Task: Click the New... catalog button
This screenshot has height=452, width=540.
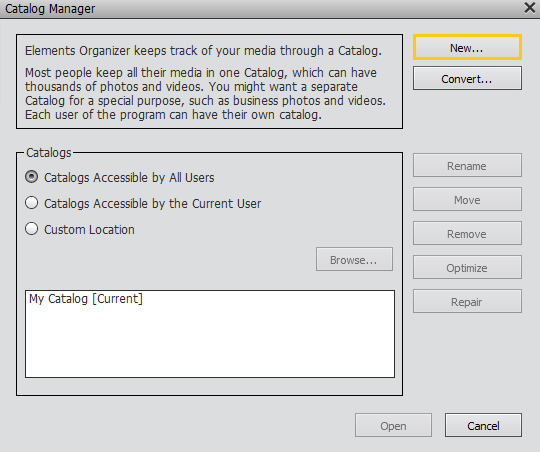Action: [467, 47]
